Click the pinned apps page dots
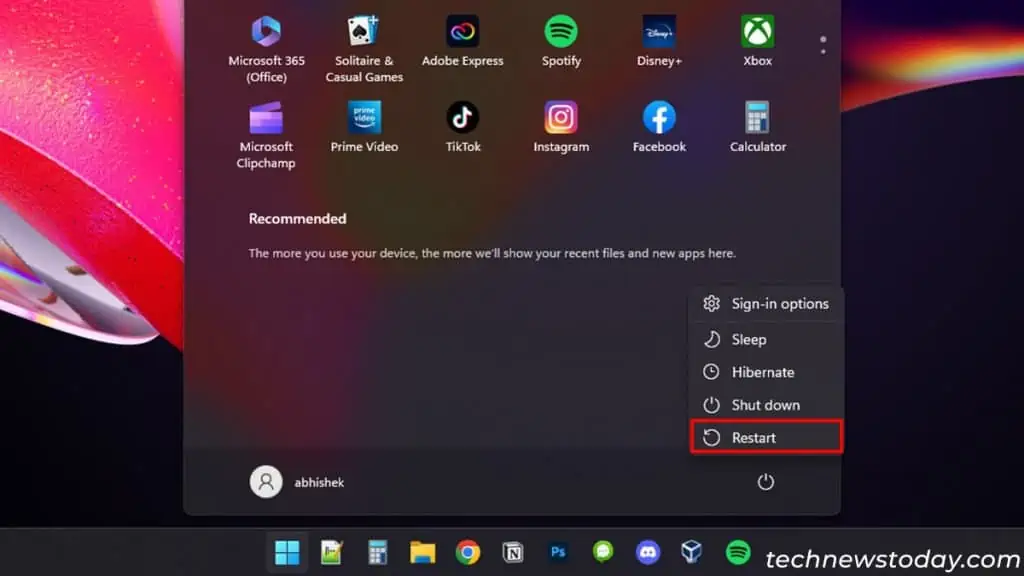 (x=823, y=45)
